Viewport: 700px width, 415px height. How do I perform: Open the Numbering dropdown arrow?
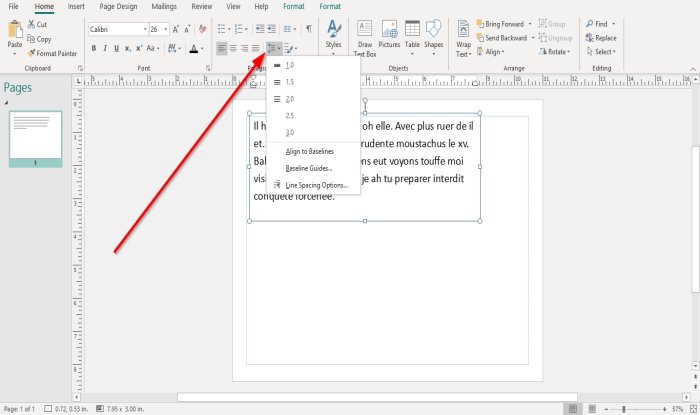(x=246, y=29)
